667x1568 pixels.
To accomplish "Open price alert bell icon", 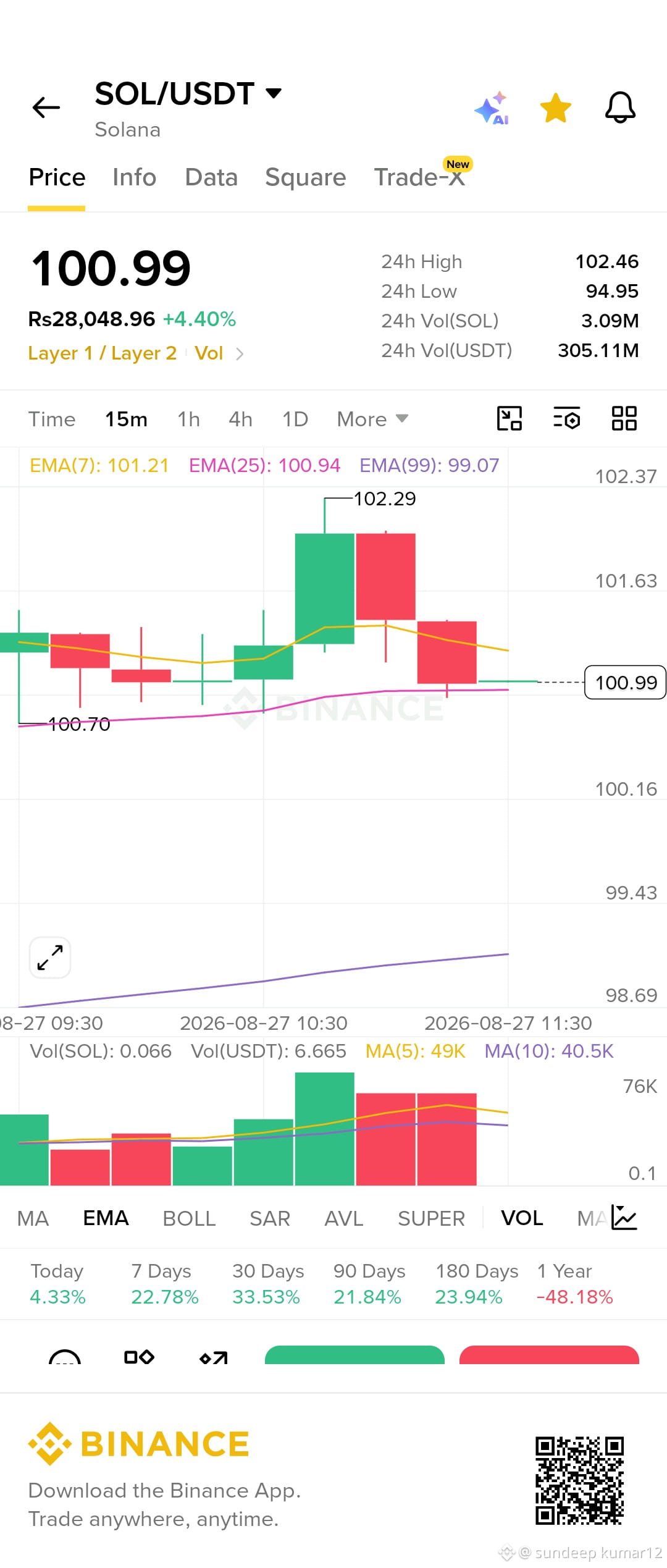I will [x=620, y=108].
